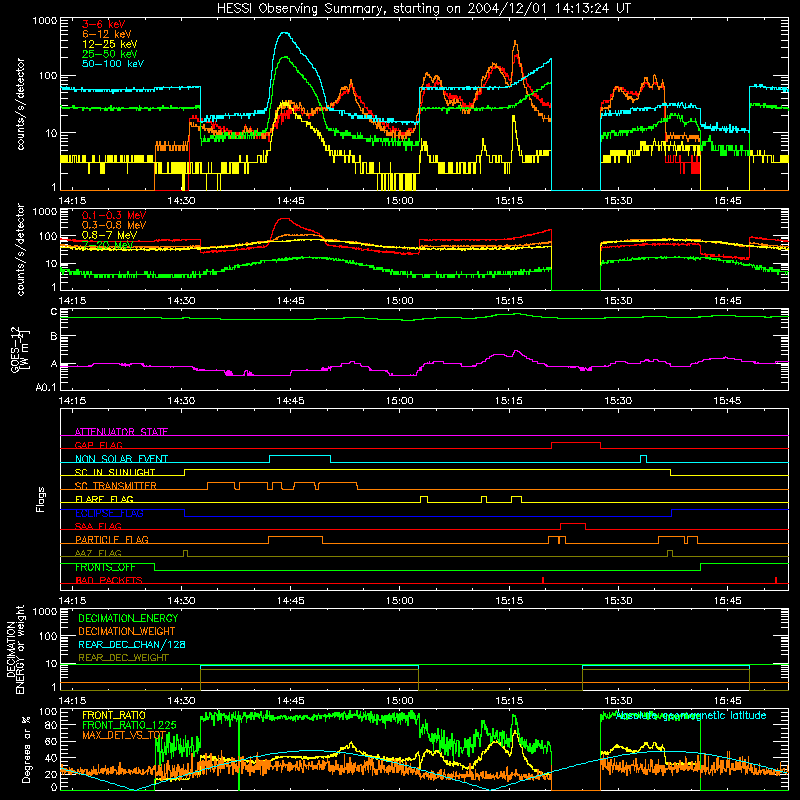Click the SAA_FLAG label
Image resolution: width=800 pixels, height=800 pixels.
coord(98,526)
